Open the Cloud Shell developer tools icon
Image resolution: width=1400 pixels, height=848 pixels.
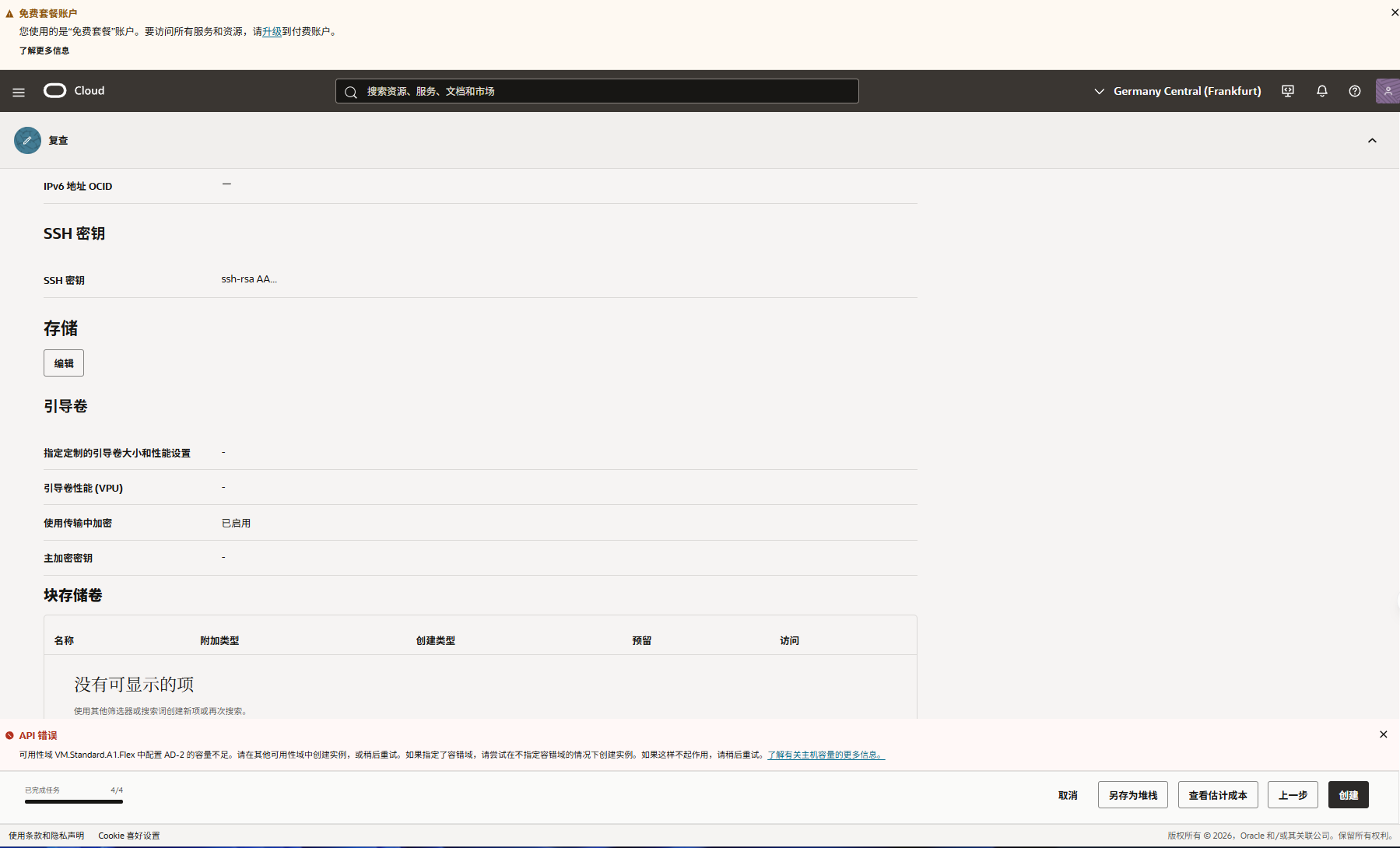tap(1288, 91)
